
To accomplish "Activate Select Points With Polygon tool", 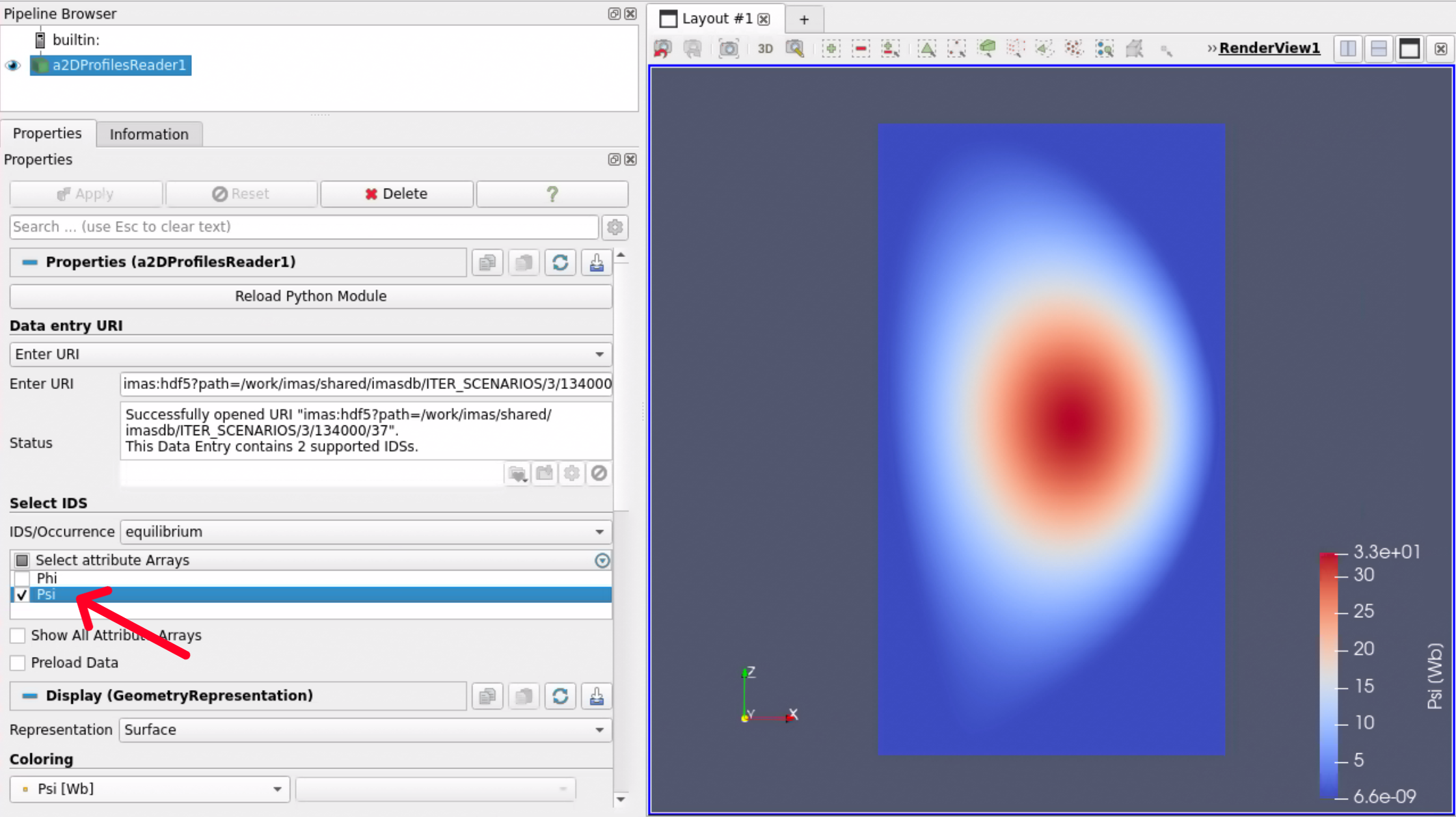I will coord(1074,48).
